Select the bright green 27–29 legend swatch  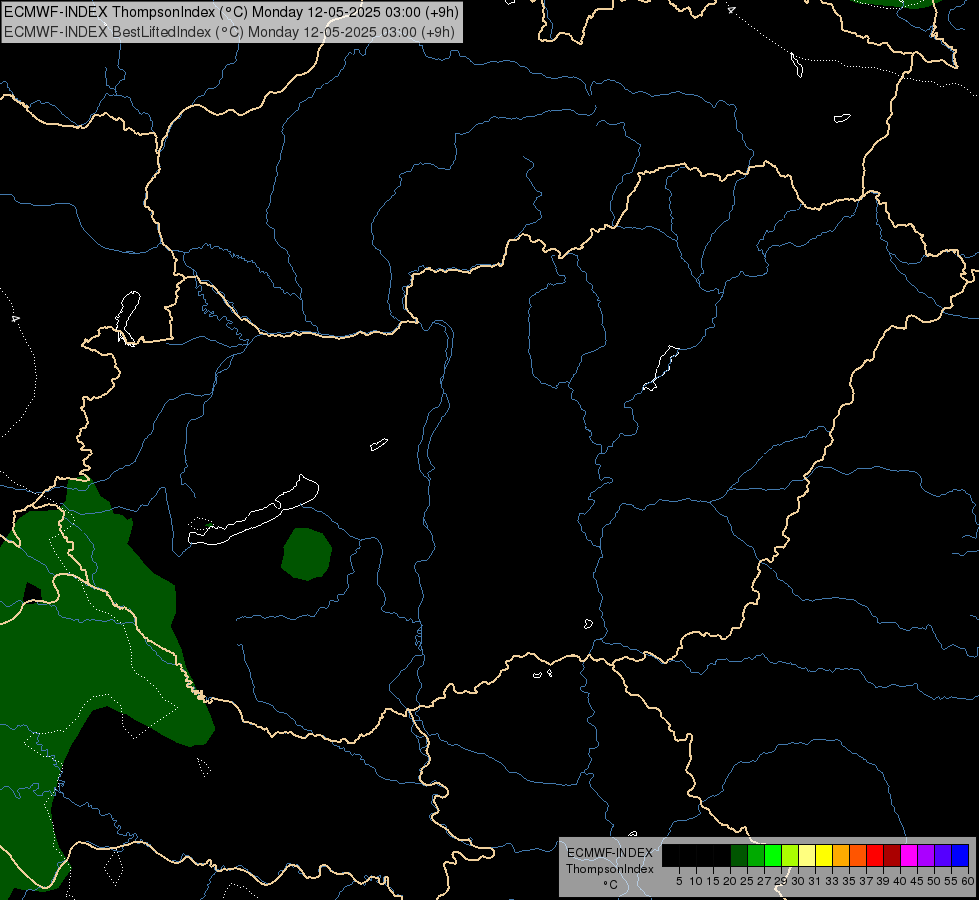tap(773, 855)
